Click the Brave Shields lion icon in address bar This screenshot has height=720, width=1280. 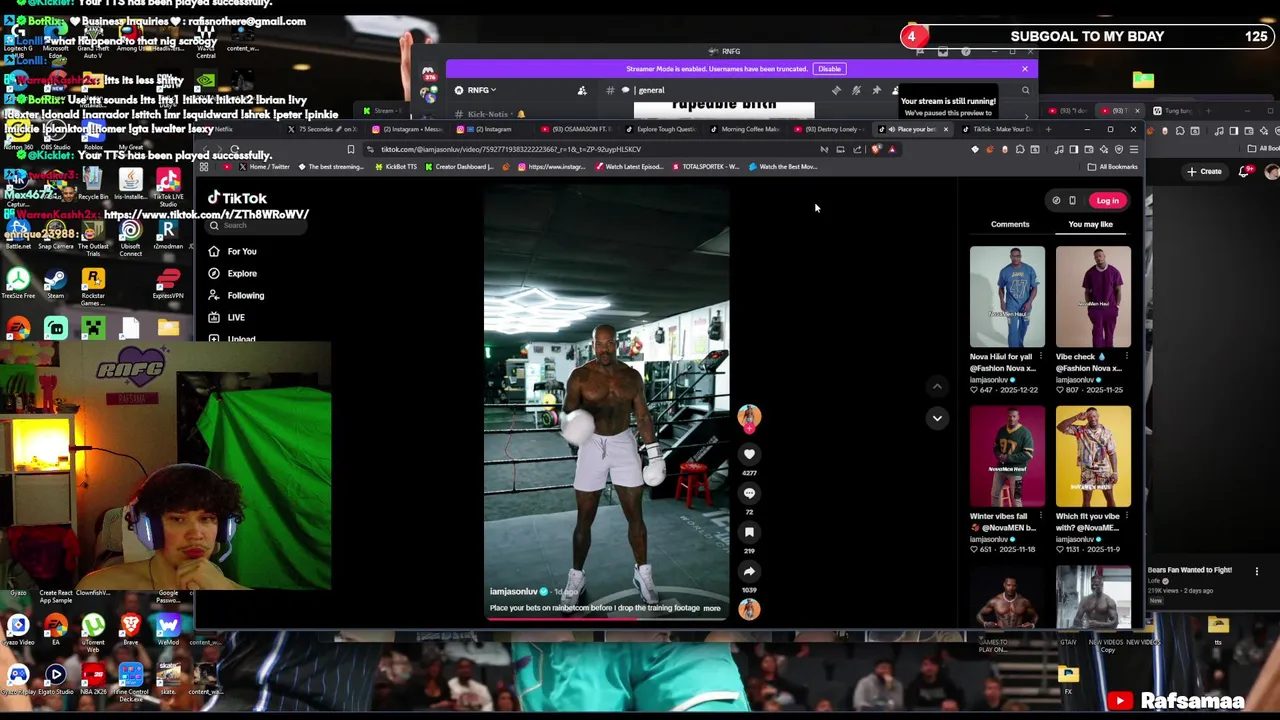[x=876, y=150]
